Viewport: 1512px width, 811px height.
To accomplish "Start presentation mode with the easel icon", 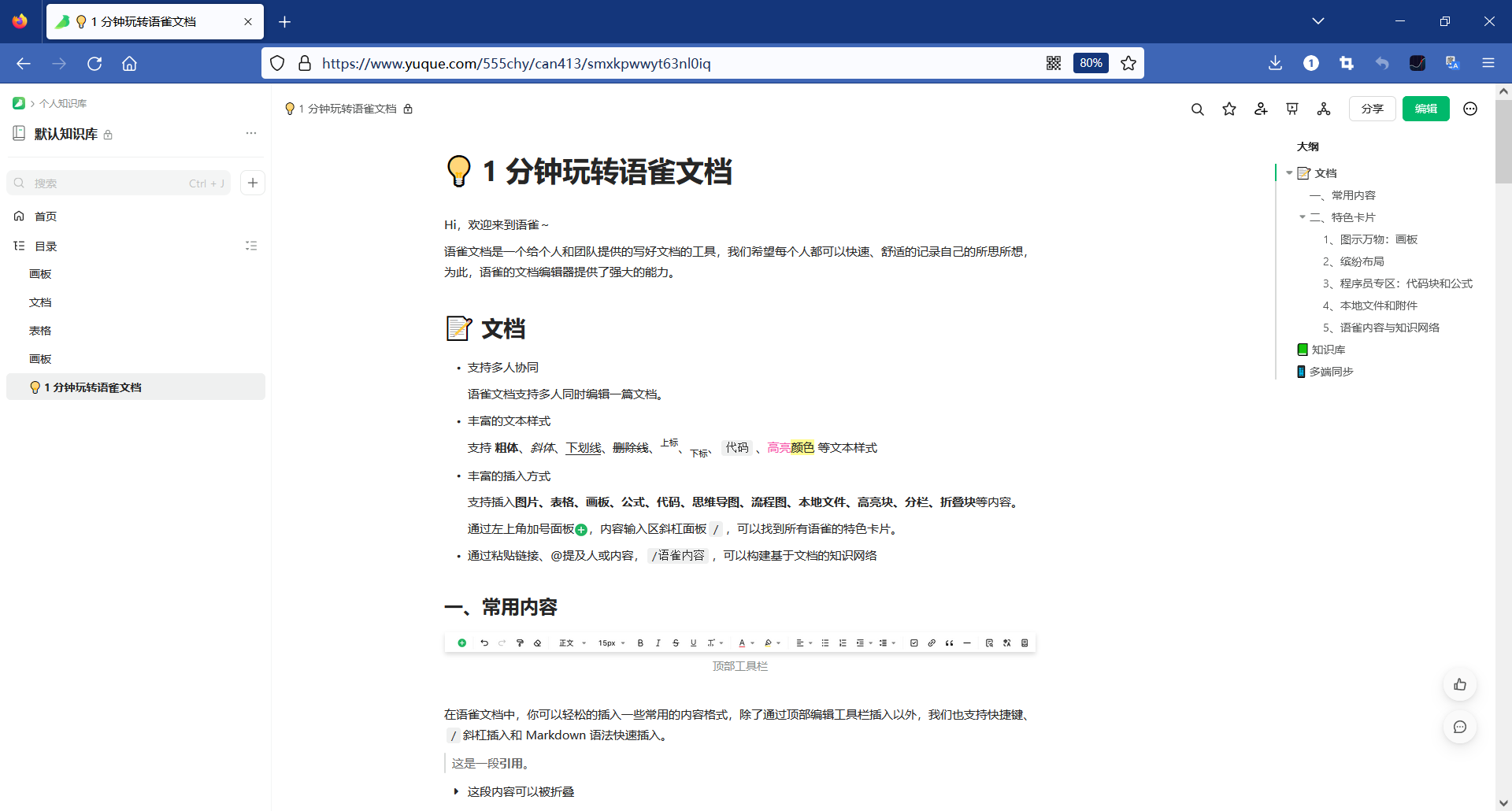I will pyautogui.click(x=1292, y=109).
